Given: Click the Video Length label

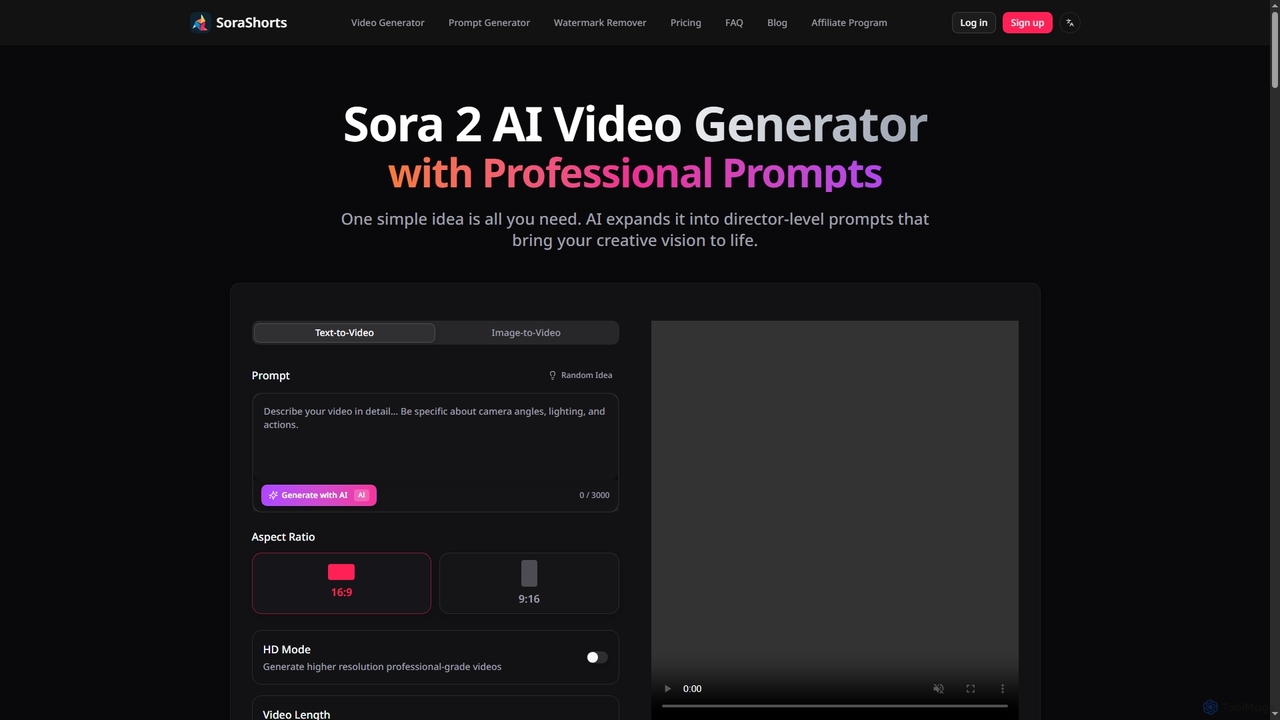Looking at the screenshot, I should click(296, 714).
